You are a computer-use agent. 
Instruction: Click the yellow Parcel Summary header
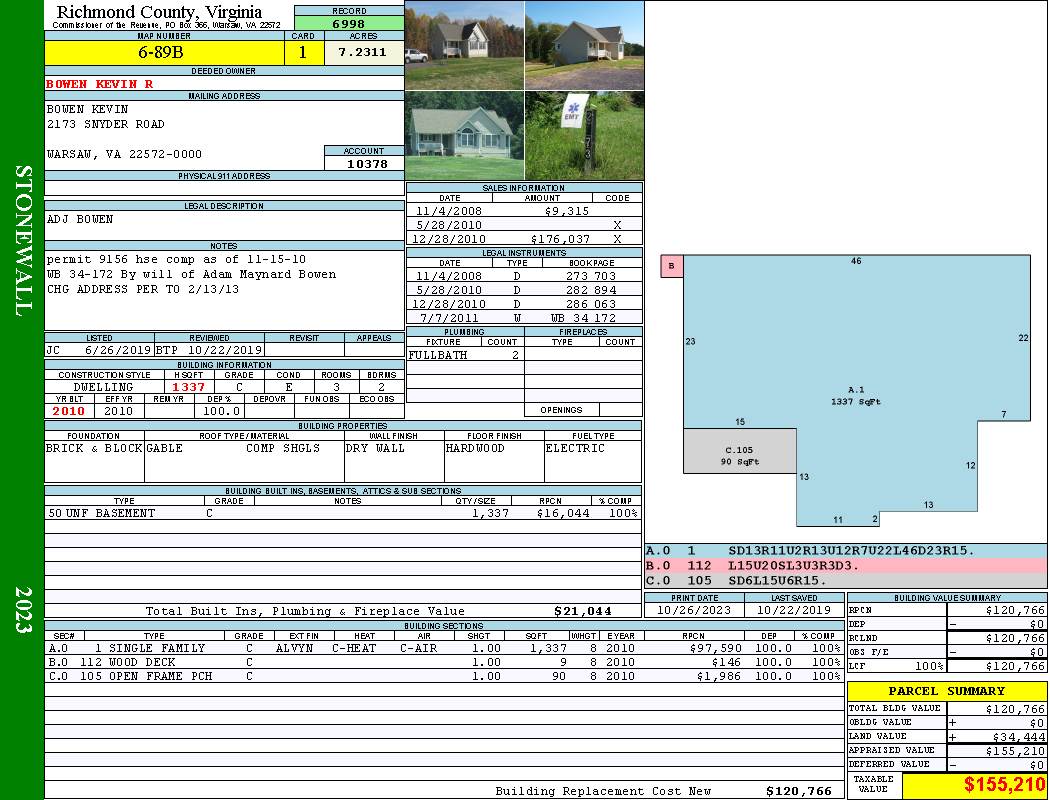(x=947, y=691)
